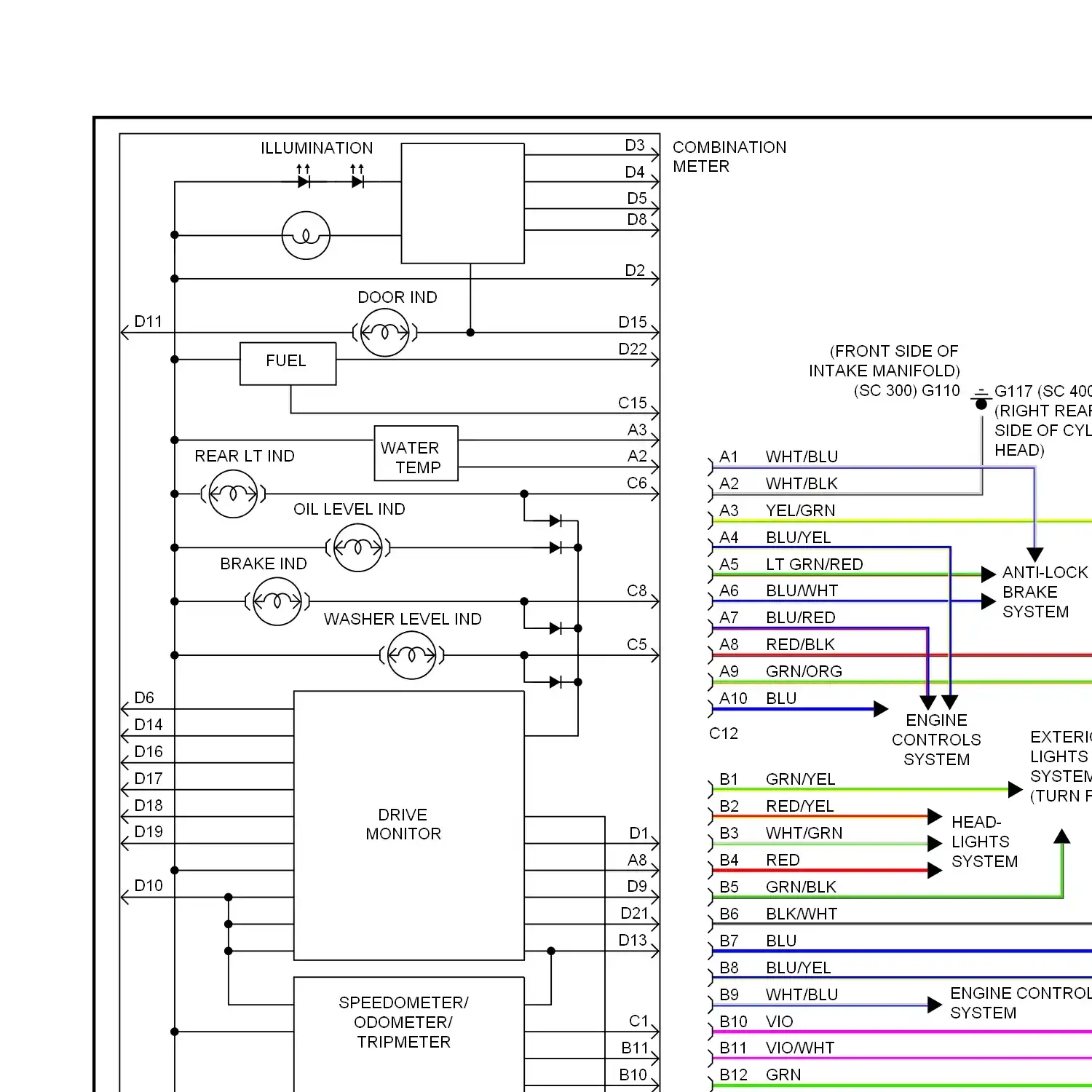Click the RED/YEL wire color label
The width and height of the screenshot is (1092, 1092).
(799, 807)
